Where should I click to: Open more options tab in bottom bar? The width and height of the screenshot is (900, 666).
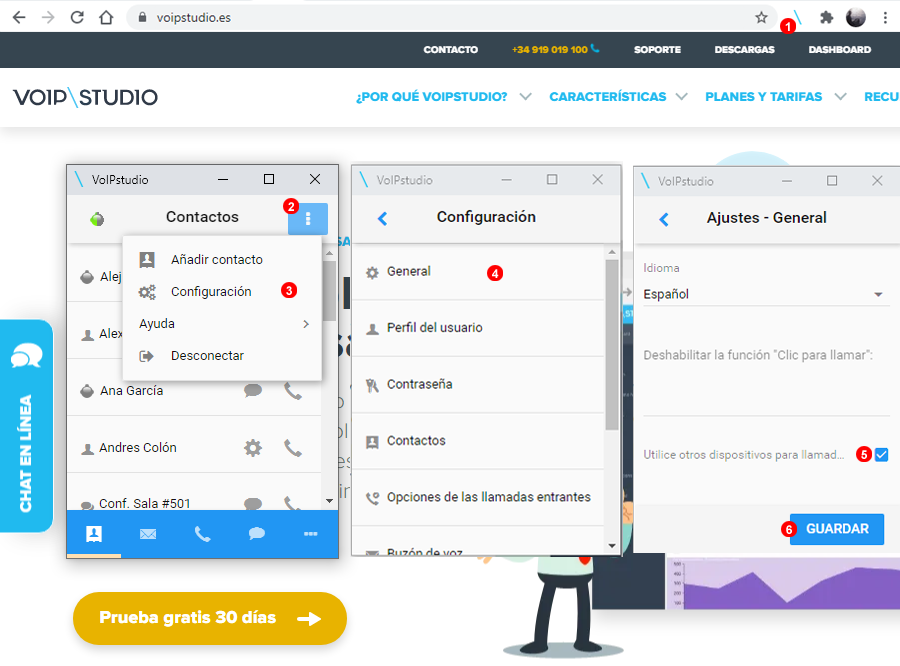(311, 535)
